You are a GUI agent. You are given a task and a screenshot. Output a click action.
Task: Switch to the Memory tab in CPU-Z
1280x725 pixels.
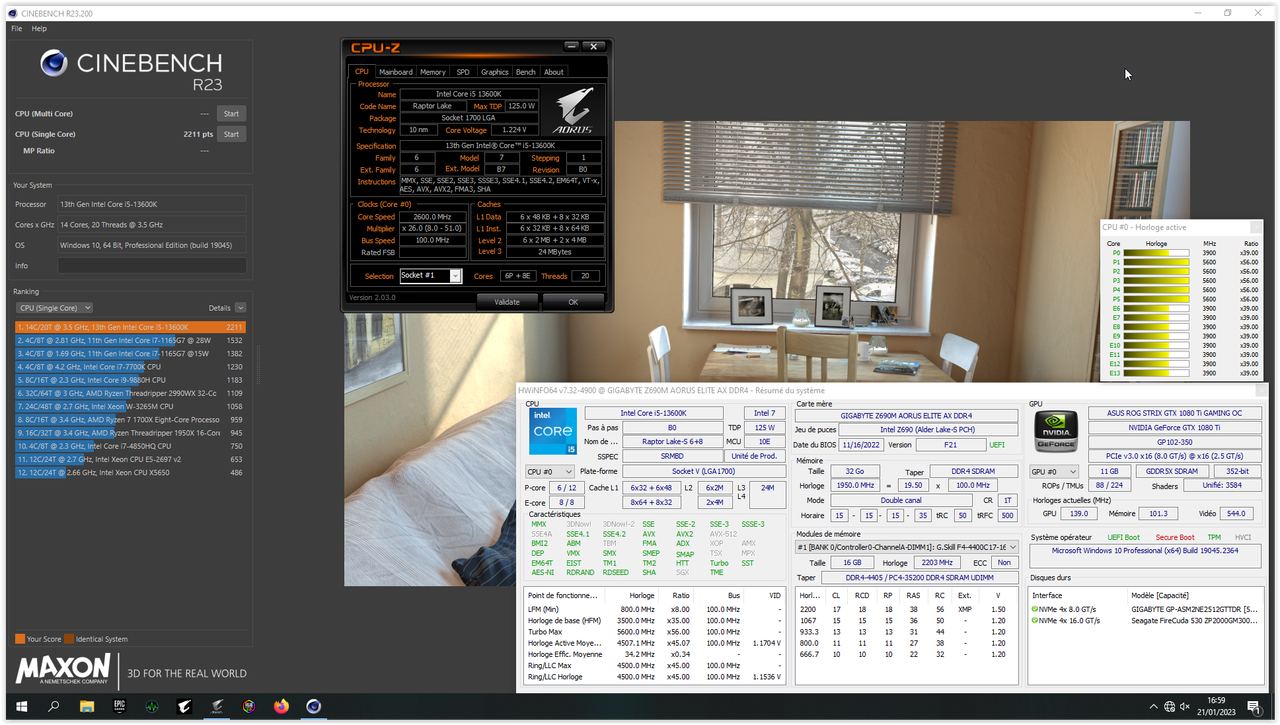point(433,72)
